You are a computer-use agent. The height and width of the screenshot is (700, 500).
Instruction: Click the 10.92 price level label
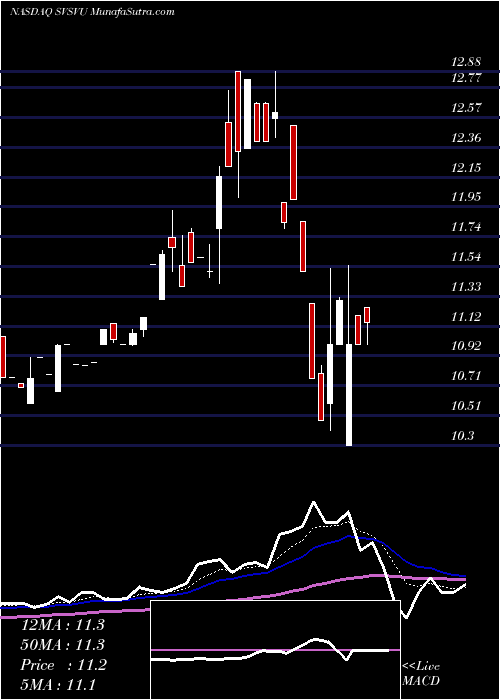pos(467,346)
